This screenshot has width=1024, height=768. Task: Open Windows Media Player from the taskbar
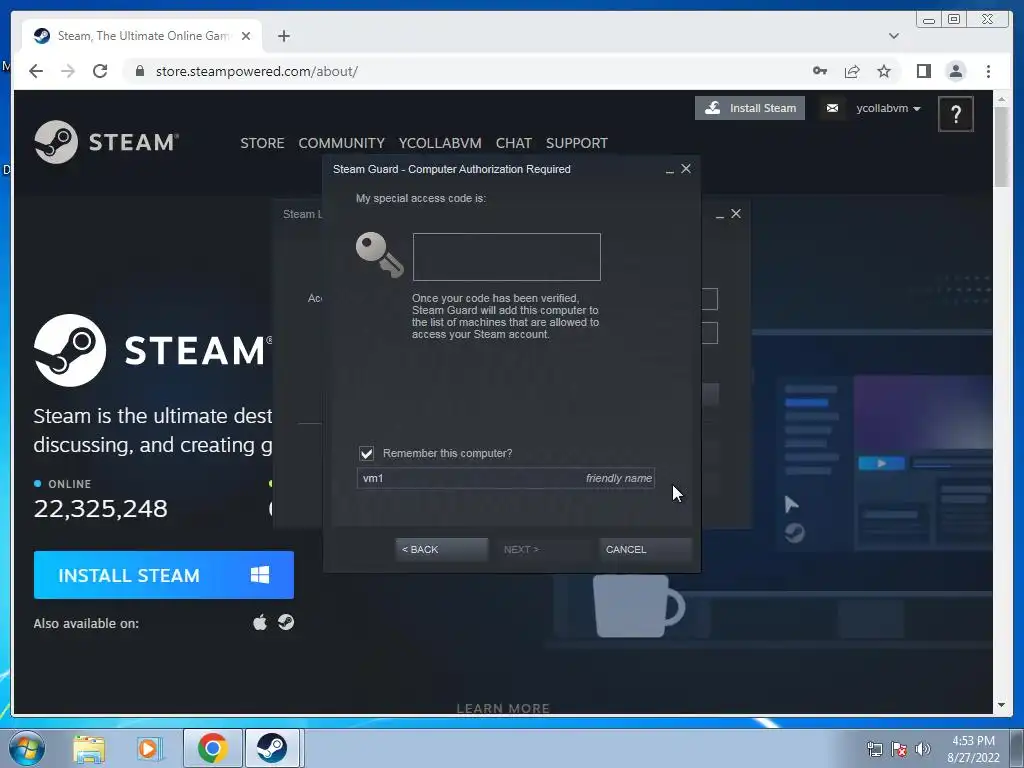click(x=149, y=748)
